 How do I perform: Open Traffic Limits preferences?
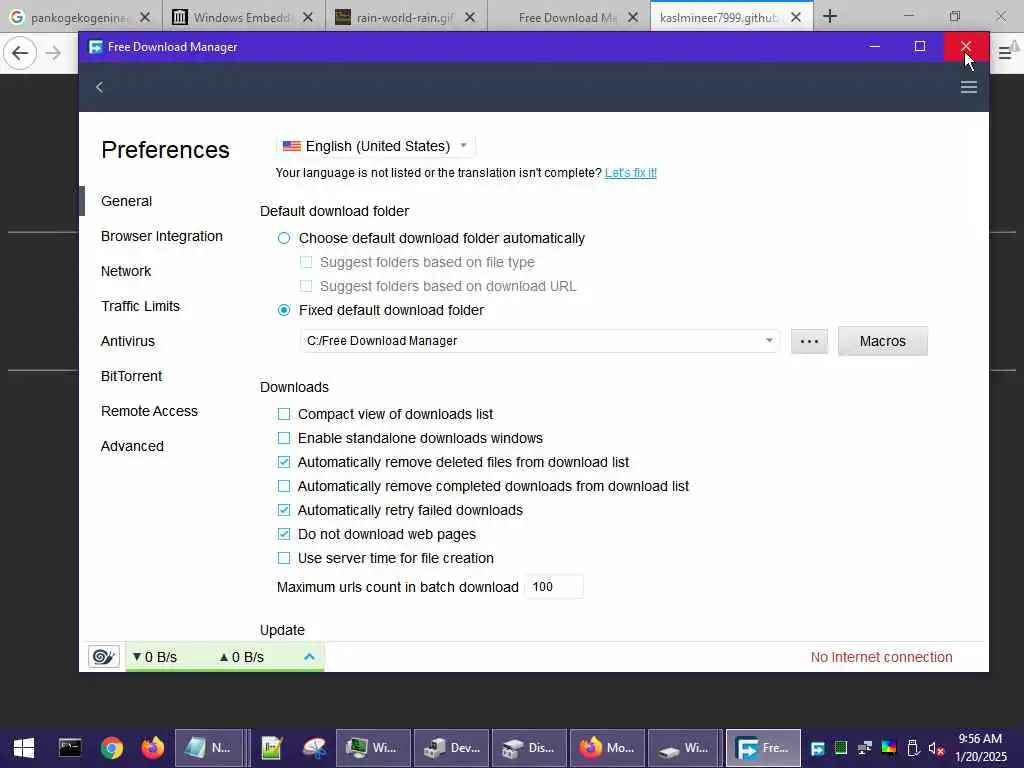point(140,306)
